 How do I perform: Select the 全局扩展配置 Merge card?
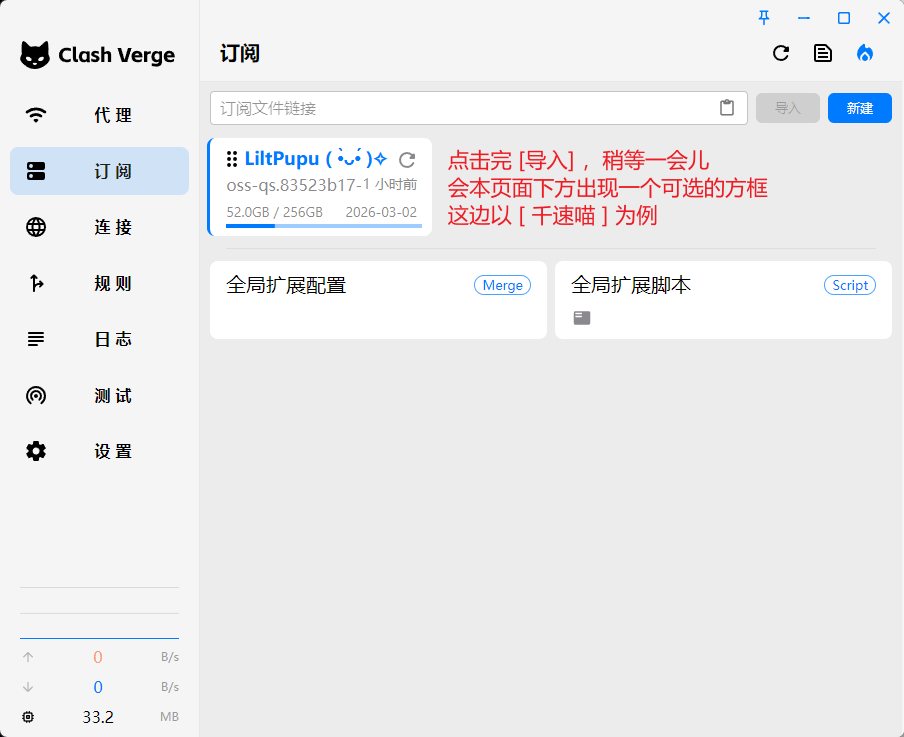click(x=378, y=299)
